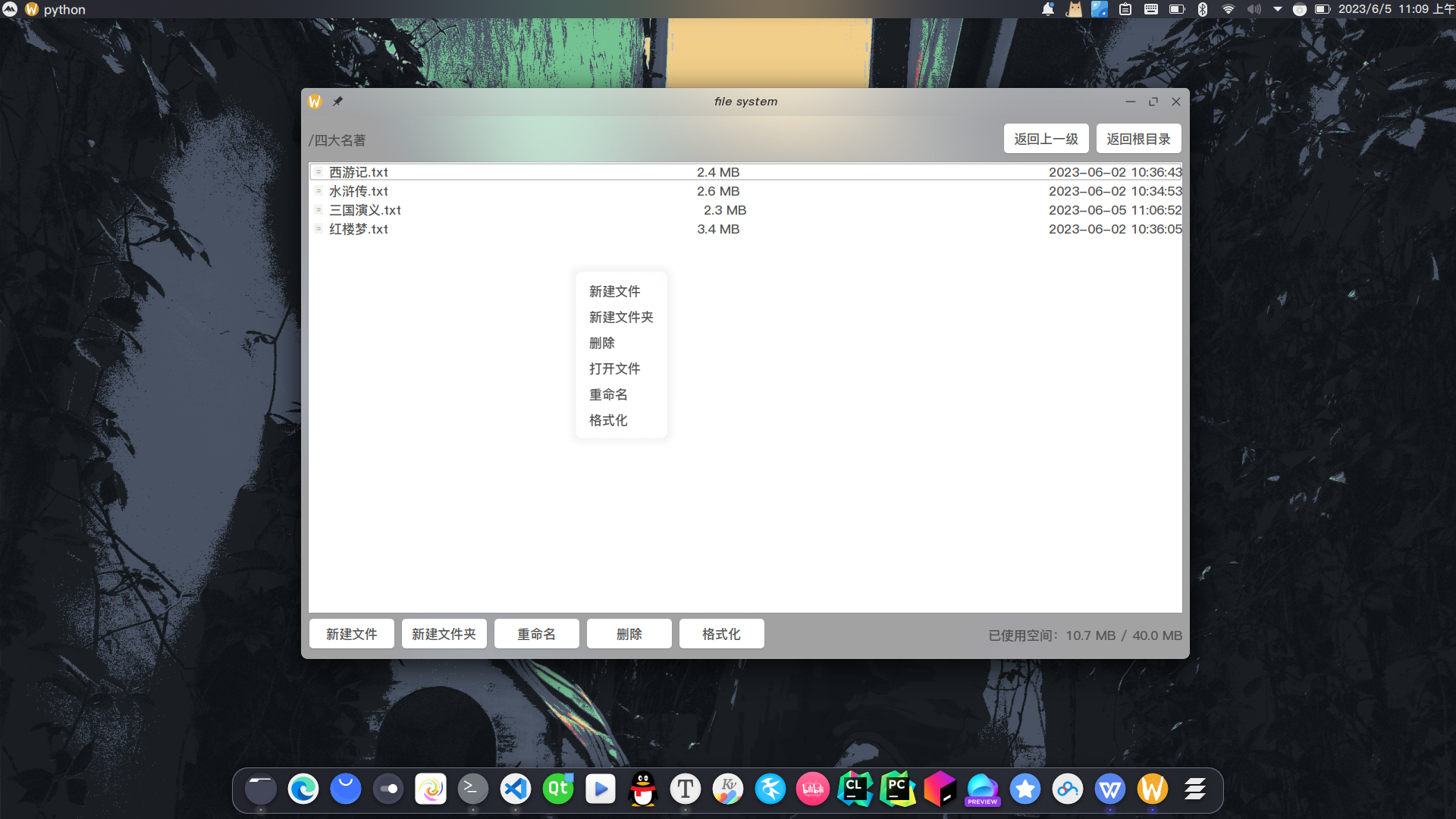Open terminal from the dock
This screenshot has height=819, width=1456.
click(473, 789)
